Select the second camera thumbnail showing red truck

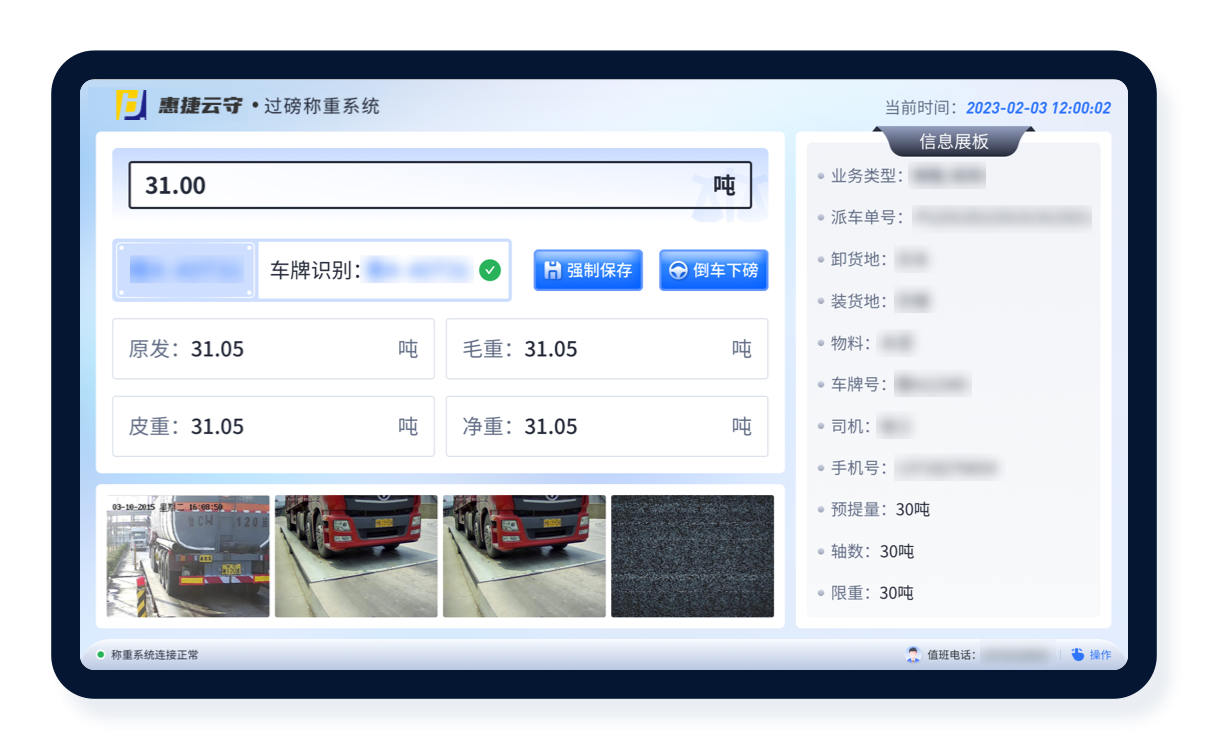click(x=356, y=556)
